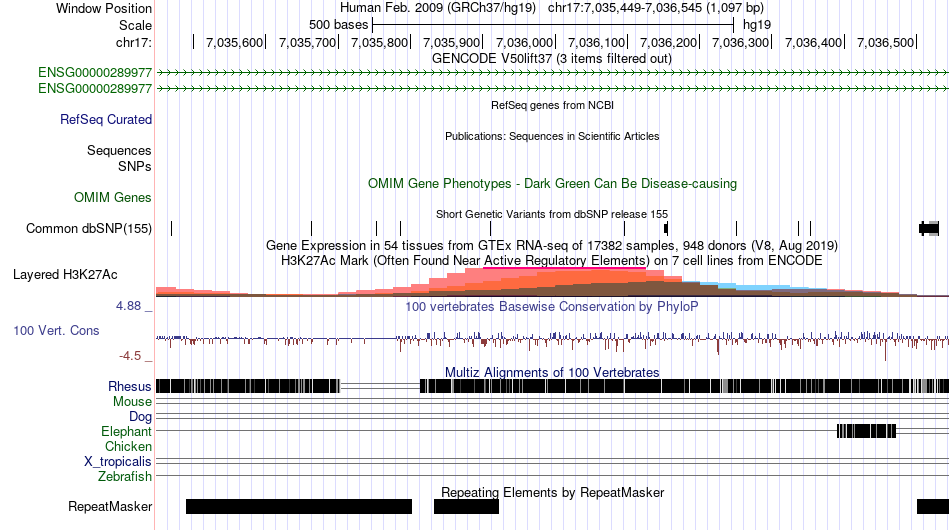Click Repeating Elements by RepeatMasker title
Screen dimensions: 950x530
(552, 492)
